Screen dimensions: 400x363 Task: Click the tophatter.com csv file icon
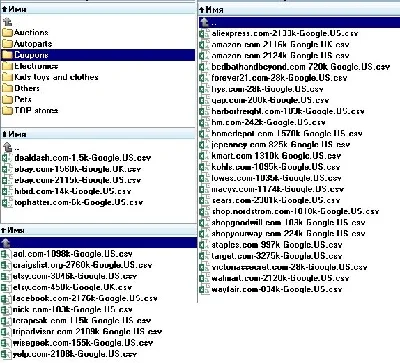click(x=6, y=202)
